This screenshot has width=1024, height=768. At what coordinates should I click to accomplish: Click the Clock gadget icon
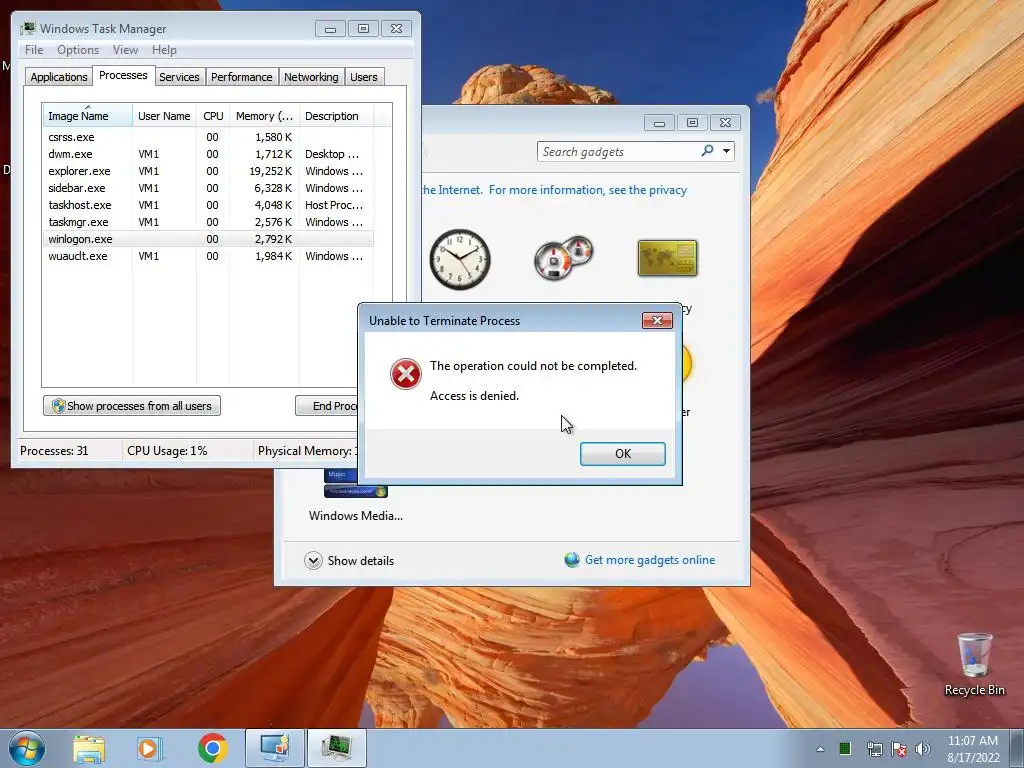pos(460,259)
